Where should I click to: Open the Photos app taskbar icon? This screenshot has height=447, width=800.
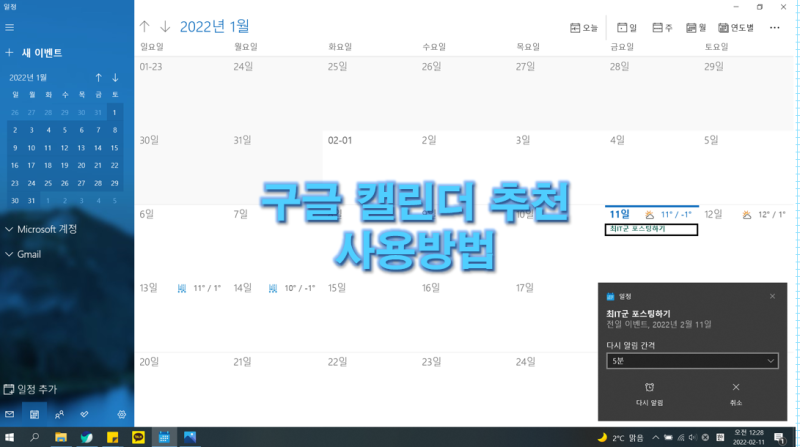[190, 437]
